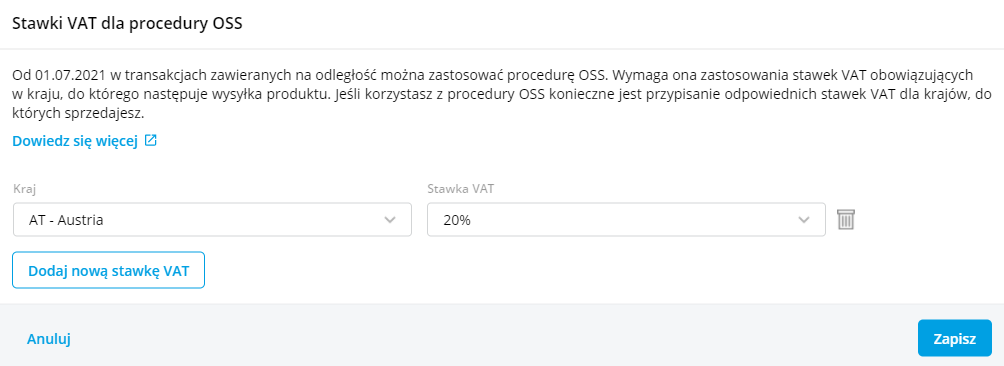This screenshot has height=366, width=1004.
Task: Cancel the dialog with Anuluj
Action: point(49,338)
